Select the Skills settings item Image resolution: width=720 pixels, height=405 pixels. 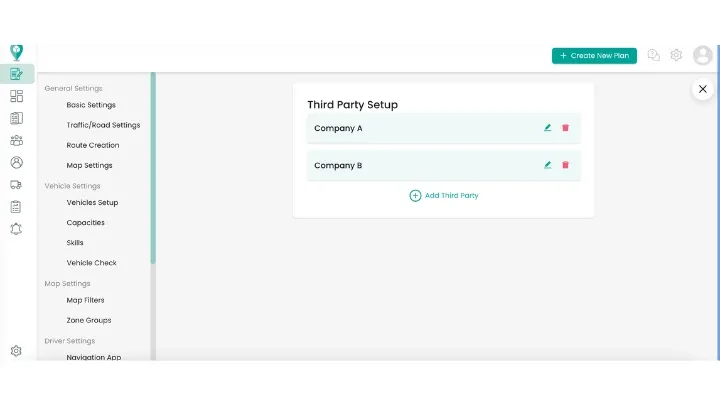click(x=75, y=243)
